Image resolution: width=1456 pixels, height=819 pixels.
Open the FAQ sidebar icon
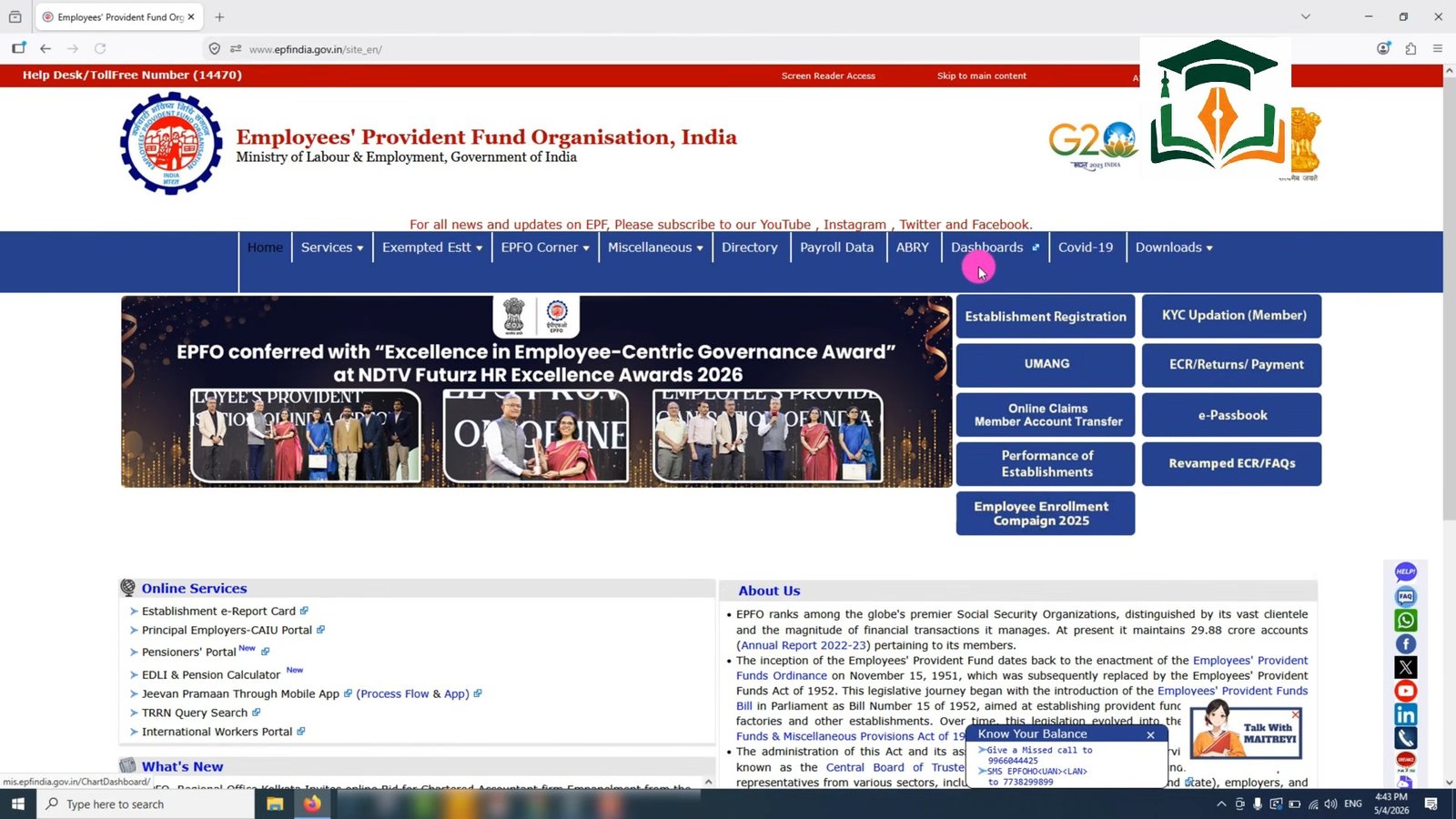(1405, 597)
